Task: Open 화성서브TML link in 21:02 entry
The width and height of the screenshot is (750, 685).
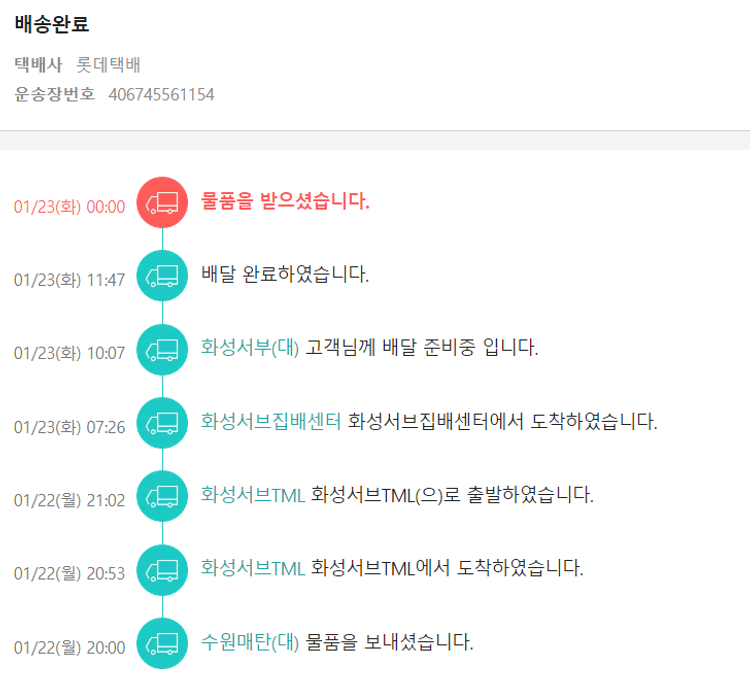Action: click(x=253, y=494)
